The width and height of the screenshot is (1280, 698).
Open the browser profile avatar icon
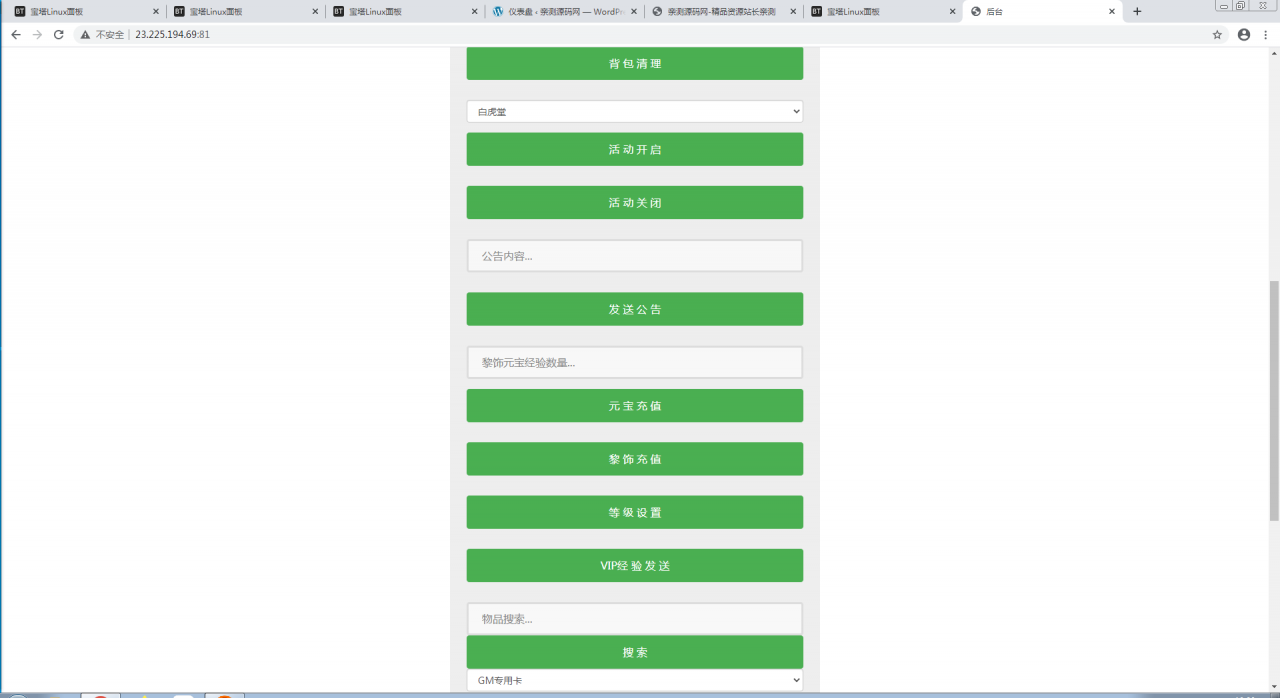pos(1243,33)
